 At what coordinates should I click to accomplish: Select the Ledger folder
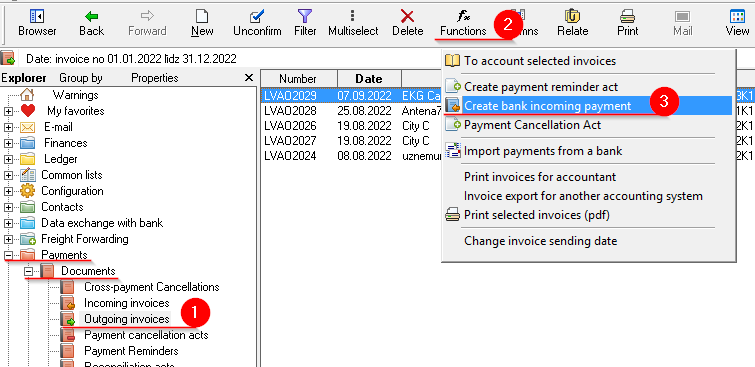(x=61, y=159)
